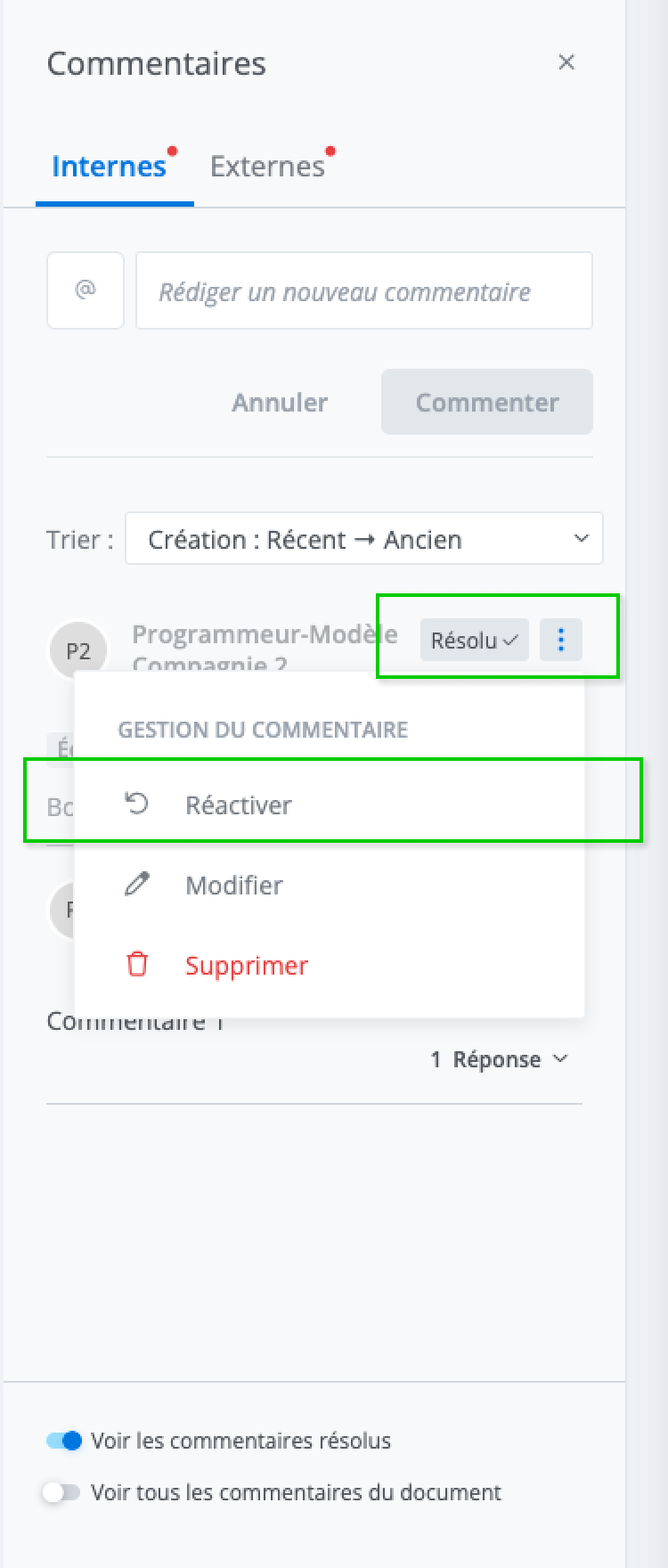Click the red Supprimer trash icon
668x1568 pixels.
click(x=136, y=965)
